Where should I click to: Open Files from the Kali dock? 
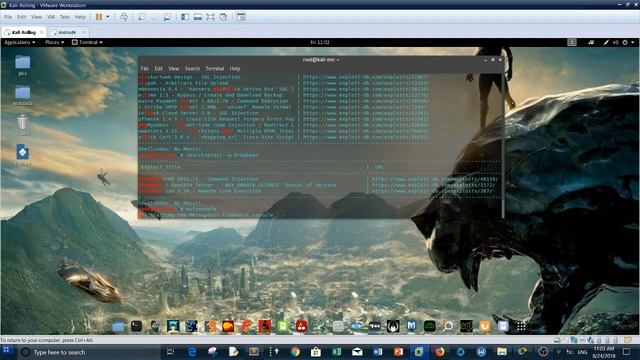click(x=118, y=326)
